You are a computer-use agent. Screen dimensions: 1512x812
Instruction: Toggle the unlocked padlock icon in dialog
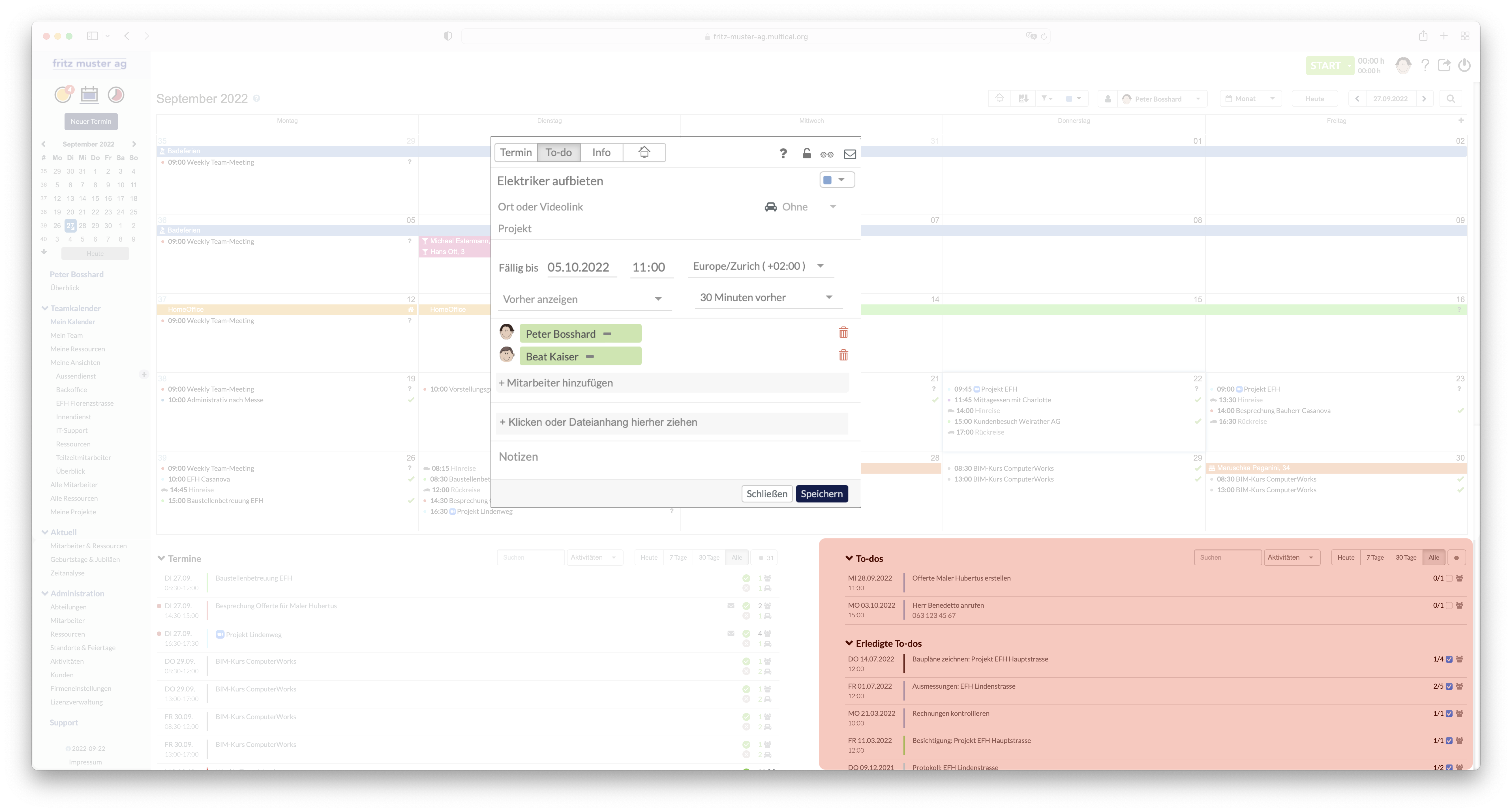(x=806, y=153)
